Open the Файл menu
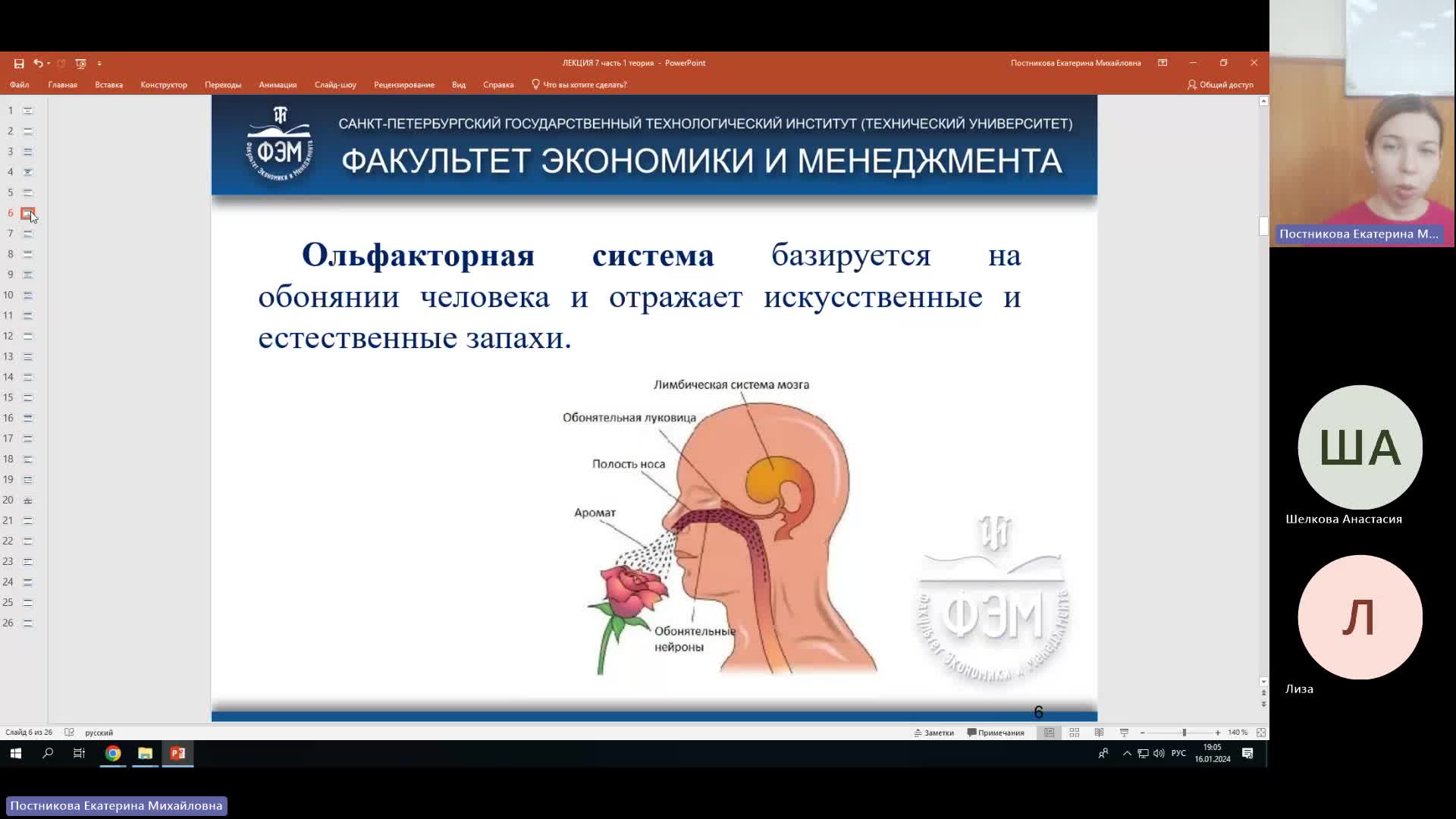This screenshot has height=819, width=1456. 20,85
